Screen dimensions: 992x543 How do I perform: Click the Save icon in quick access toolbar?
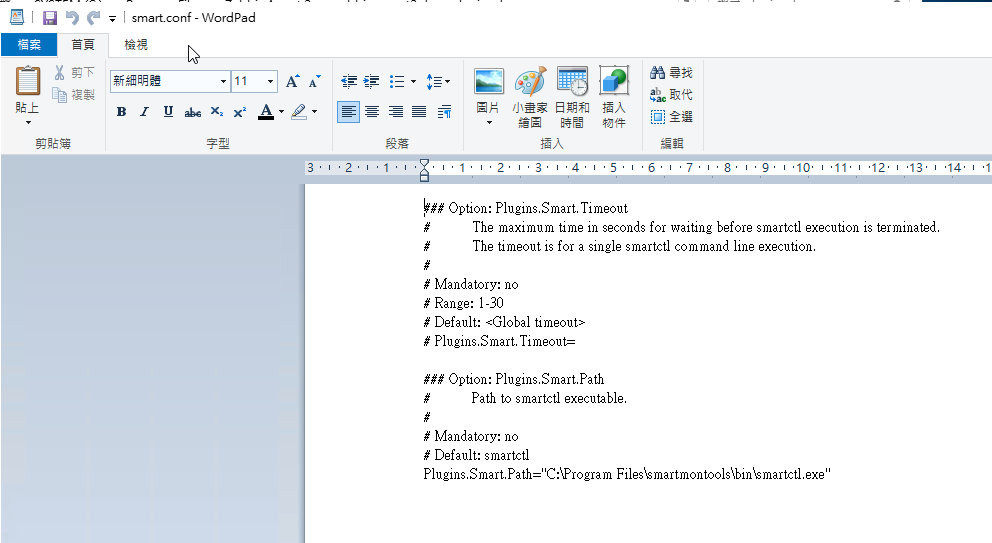click(49, 18)
